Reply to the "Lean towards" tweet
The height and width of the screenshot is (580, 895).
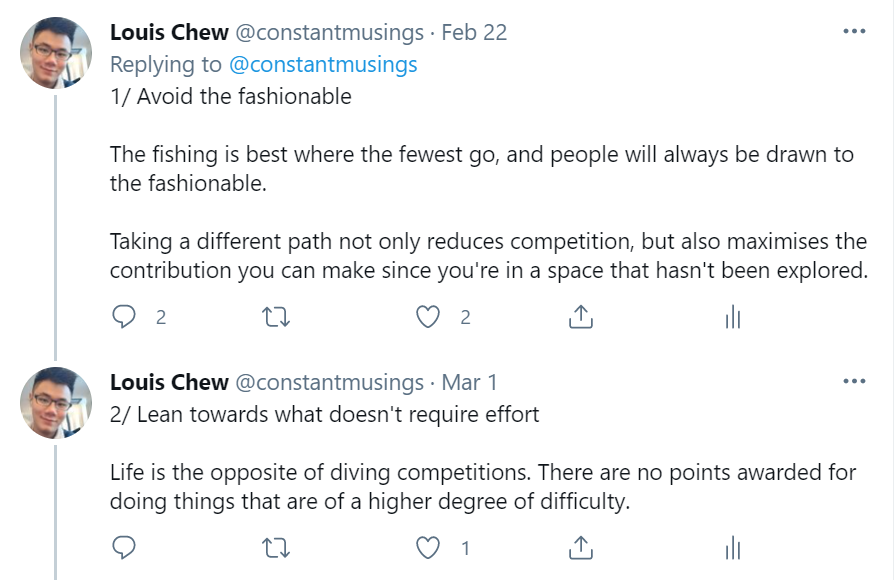(124, 548)
